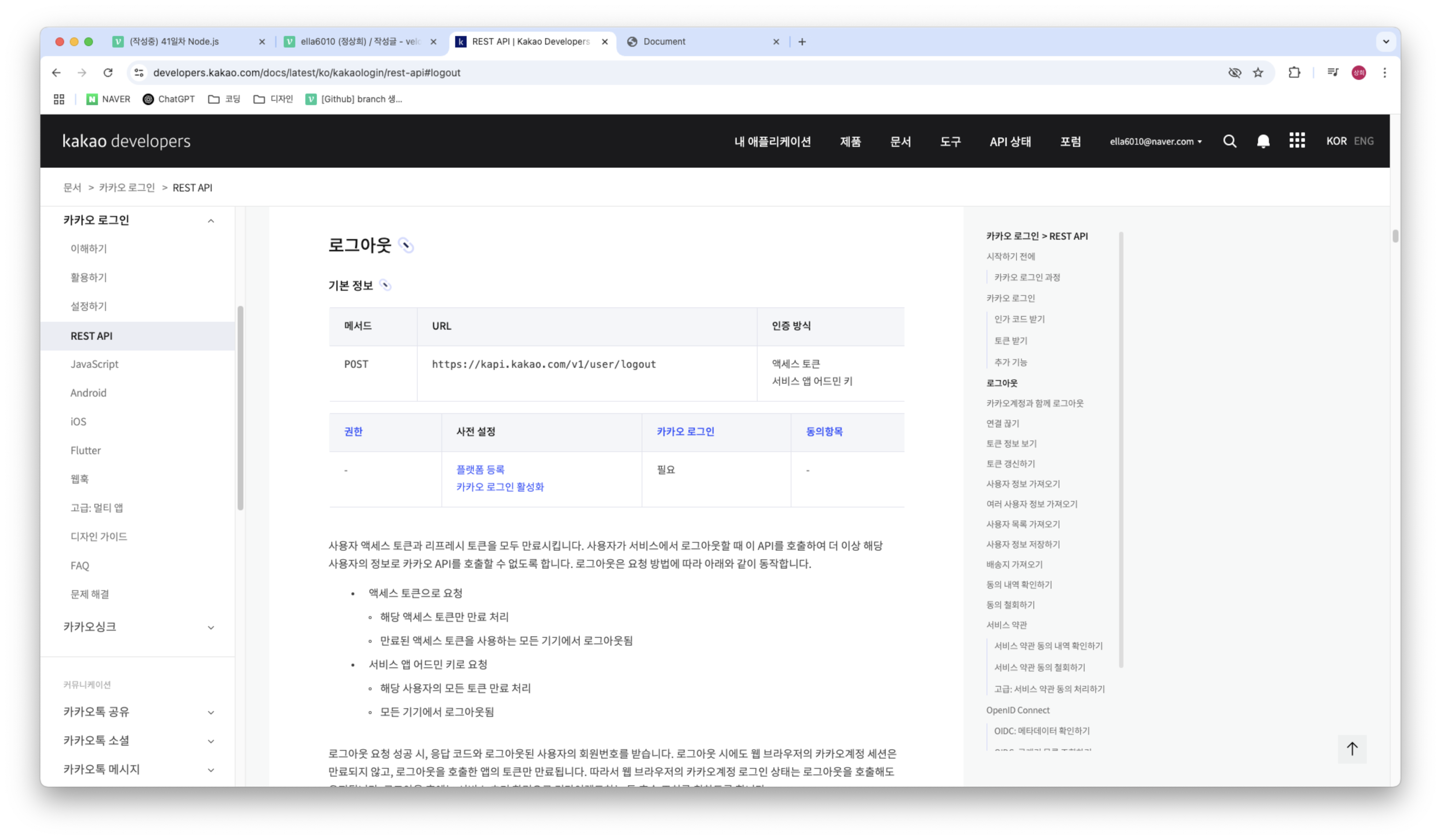Click 카카오 로그인 breadcrumb link
The height and width of the screenshot is (840, 1441).
126,188
